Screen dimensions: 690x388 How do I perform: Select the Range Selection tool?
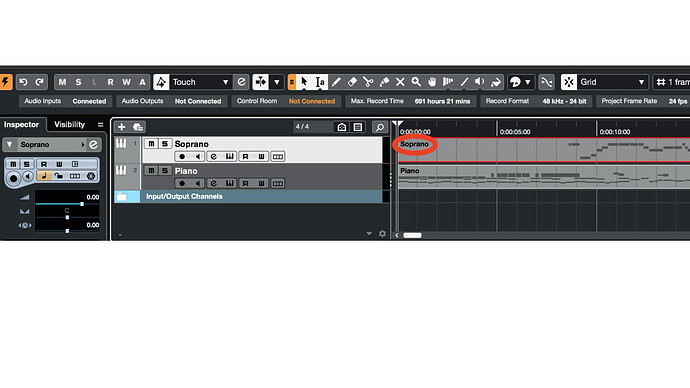(320, 82)
